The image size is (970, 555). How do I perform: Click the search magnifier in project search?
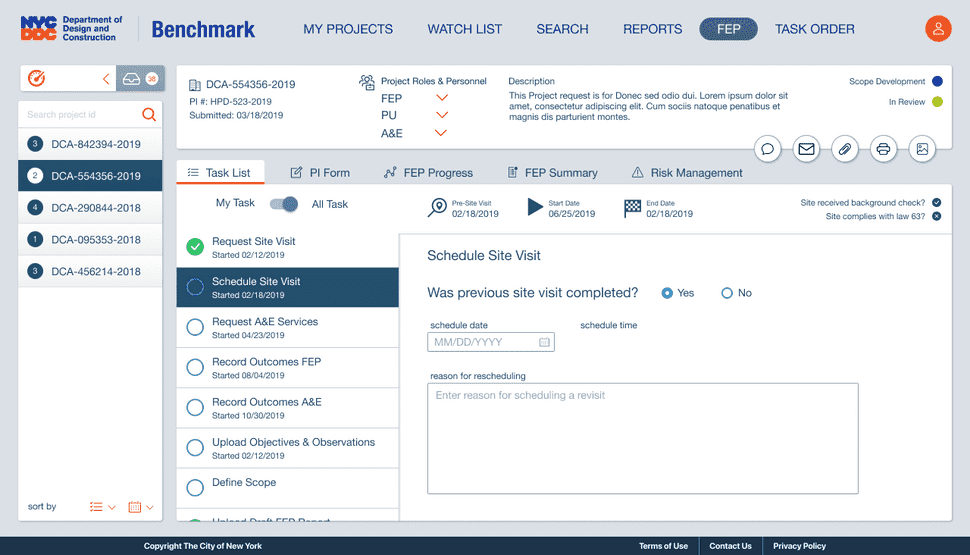coord(148,114)
